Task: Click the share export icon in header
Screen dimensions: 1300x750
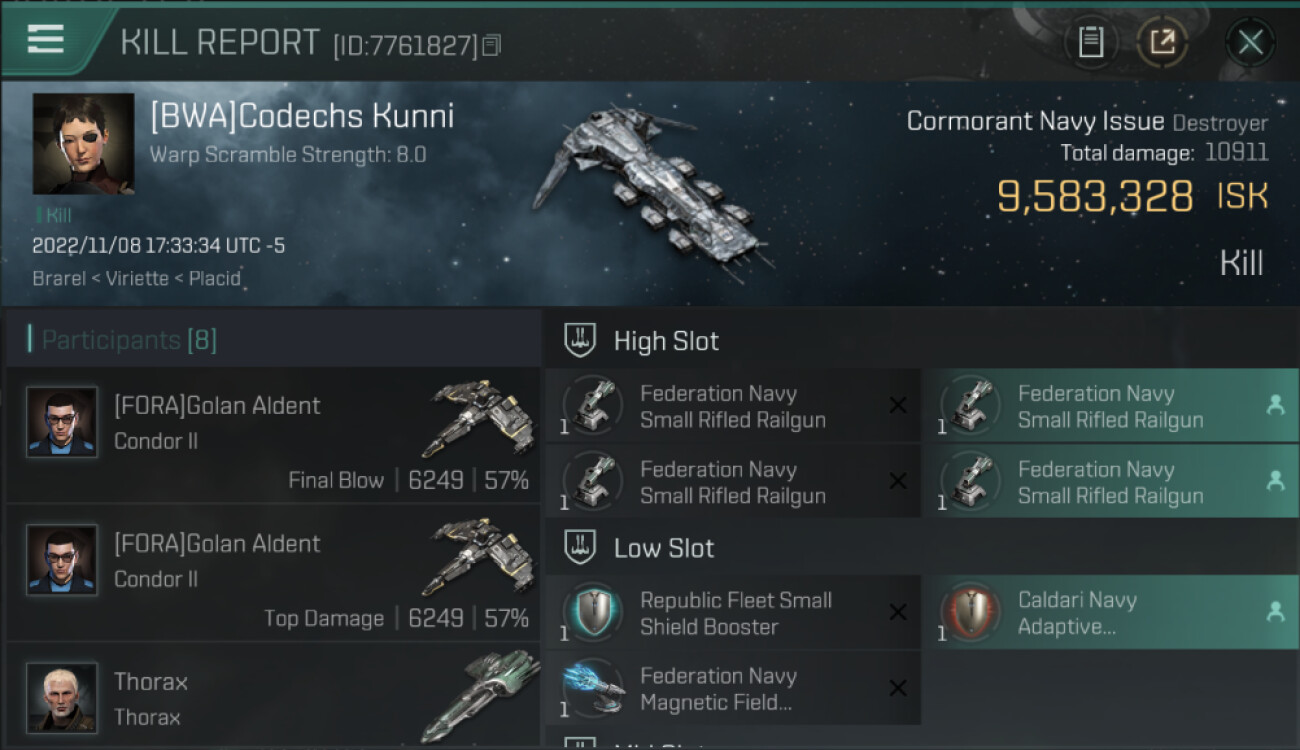Action: 1162,42
